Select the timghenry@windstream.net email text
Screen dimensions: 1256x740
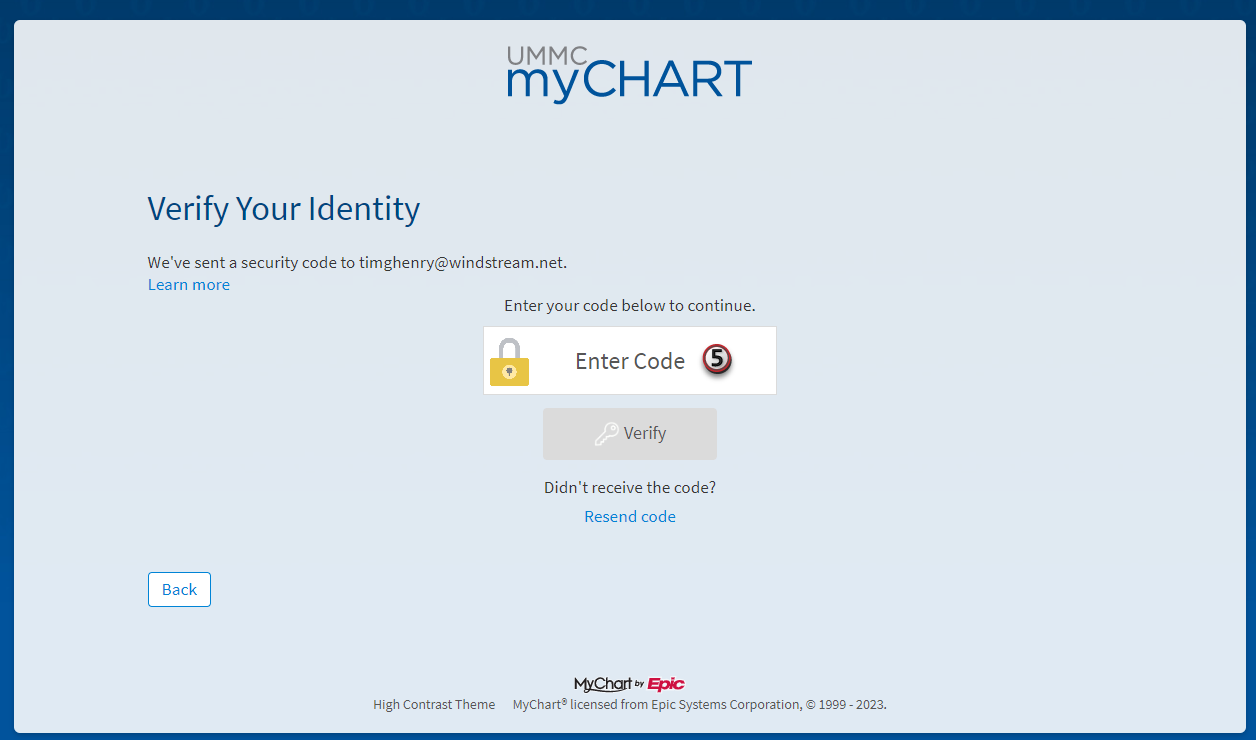pos(462,263)
